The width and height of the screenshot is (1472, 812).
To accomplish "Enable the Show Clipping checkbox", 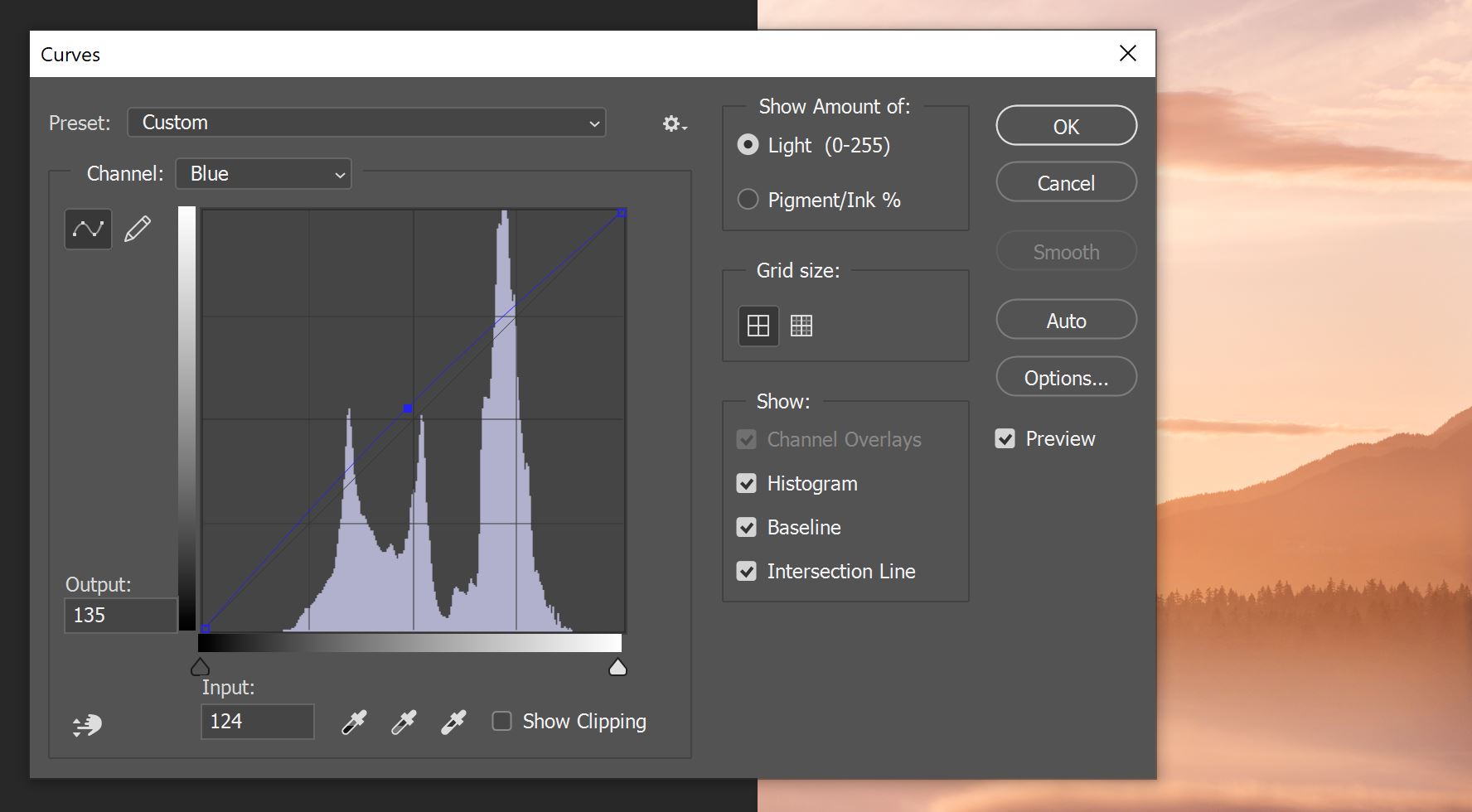I will click(501, 721).
